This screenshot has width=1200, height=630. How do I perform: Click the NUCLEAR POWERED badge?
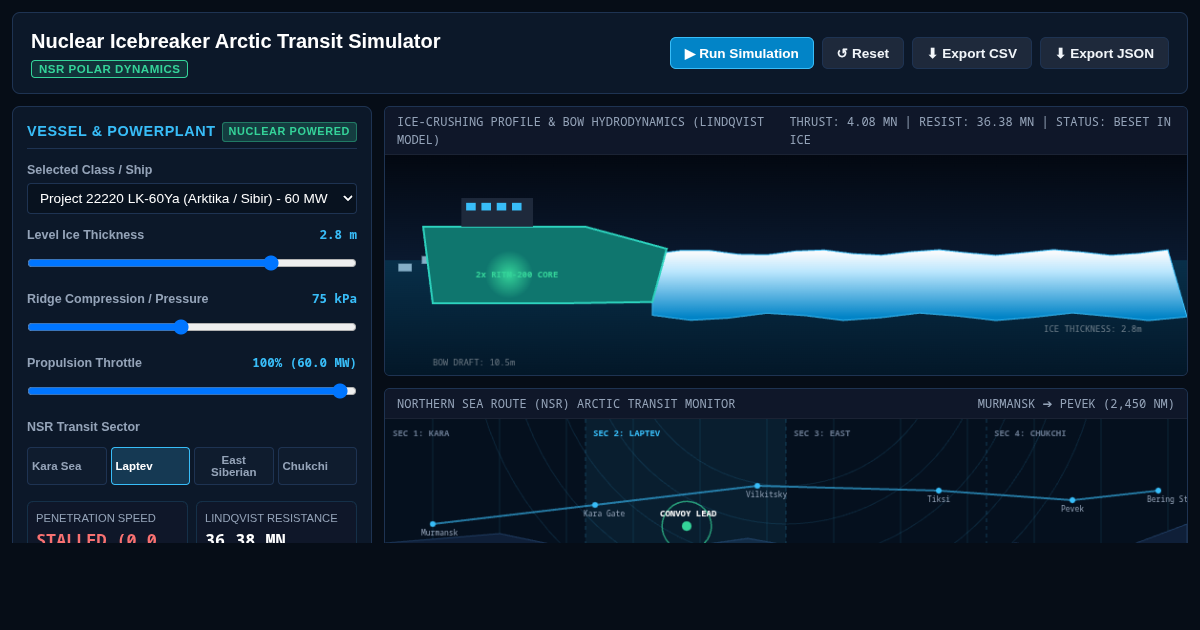tap(289, 131)
